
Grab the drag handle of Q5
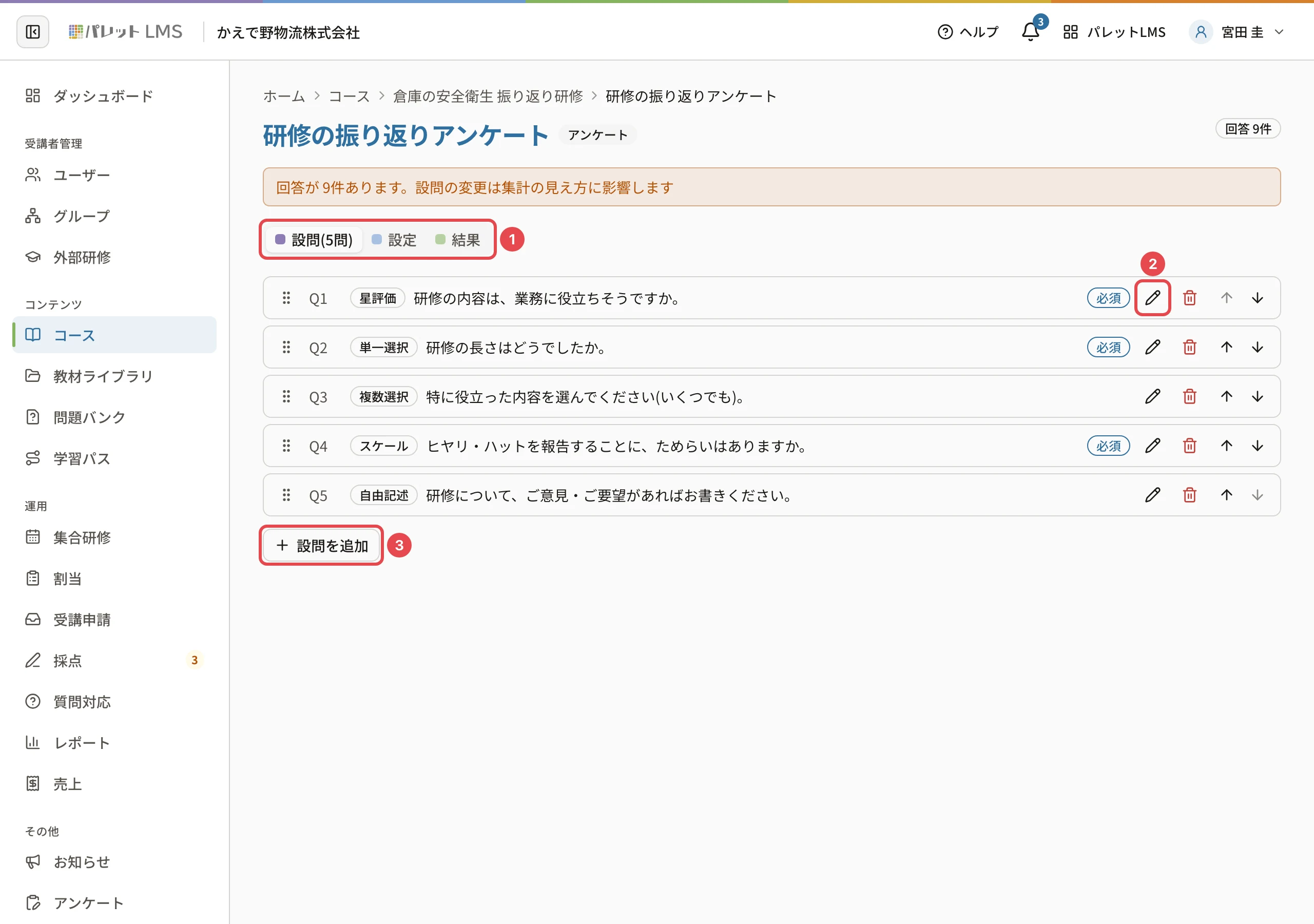286,495
